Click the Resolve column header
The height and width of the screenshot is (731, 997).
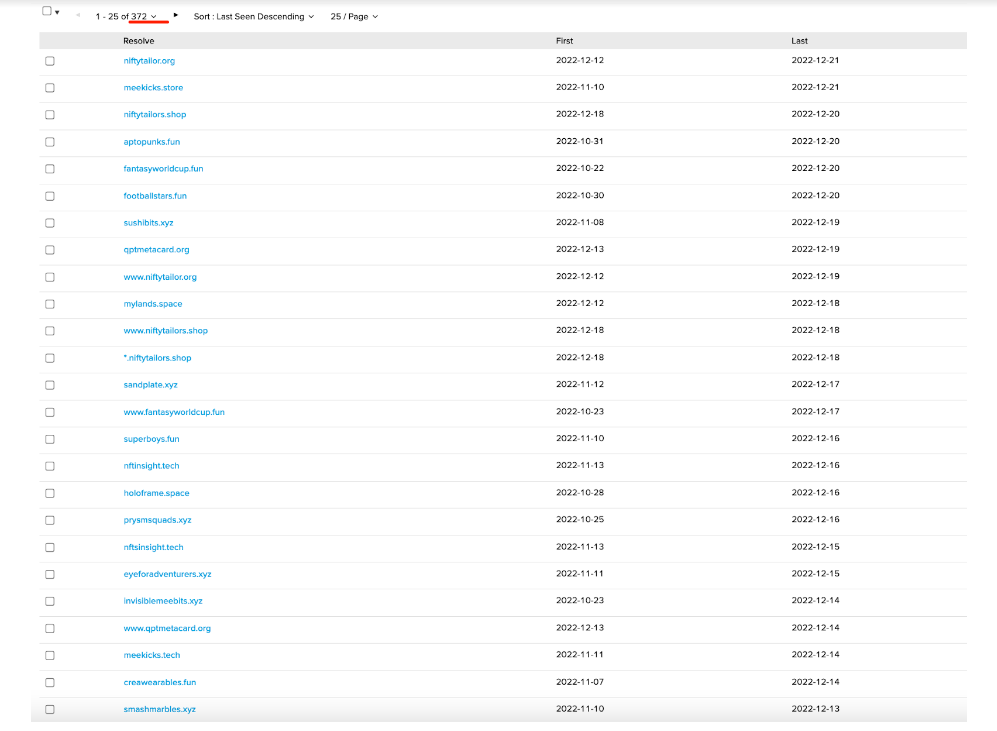(138, 41)
